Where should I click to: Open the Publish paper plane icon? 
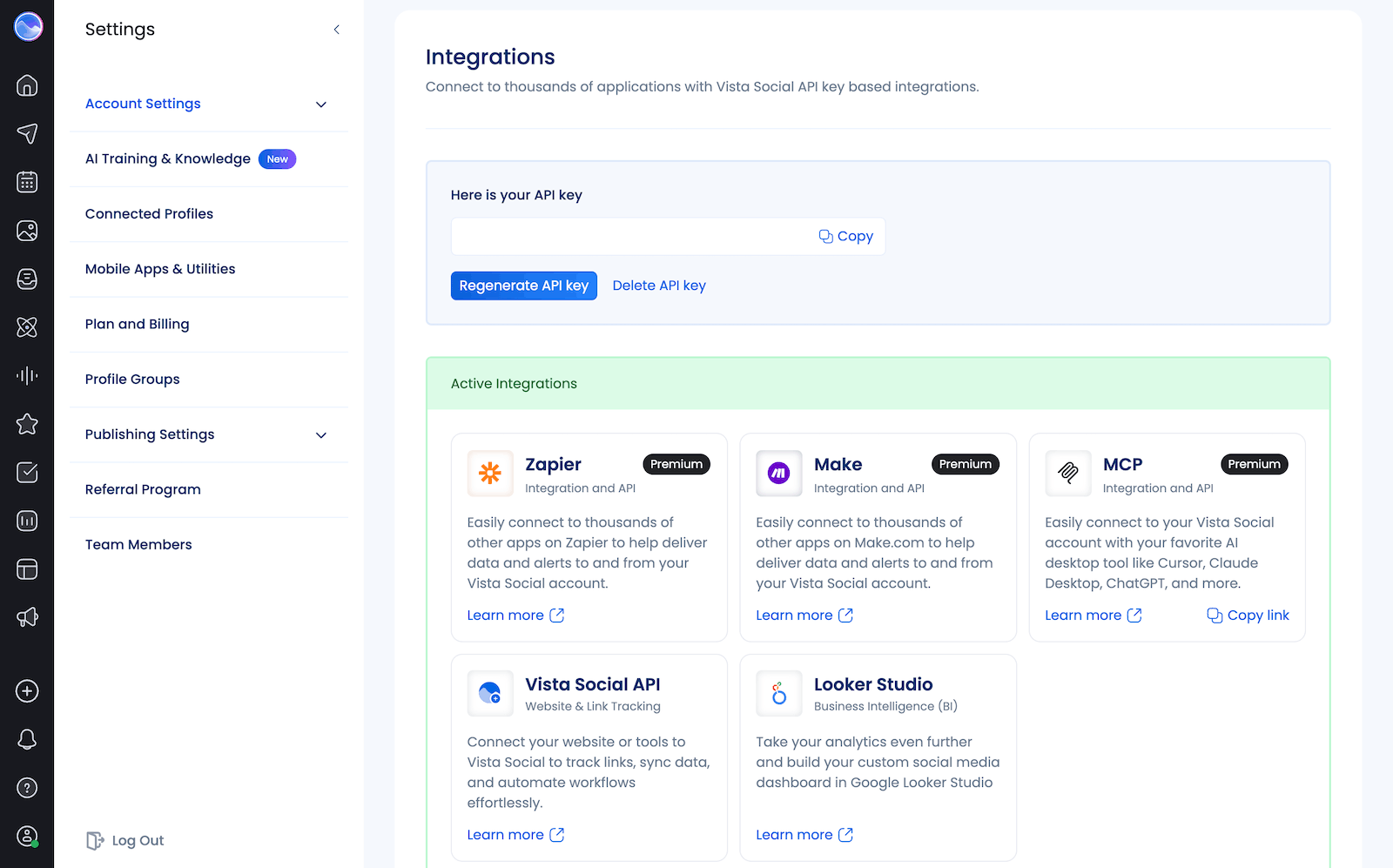27,133
